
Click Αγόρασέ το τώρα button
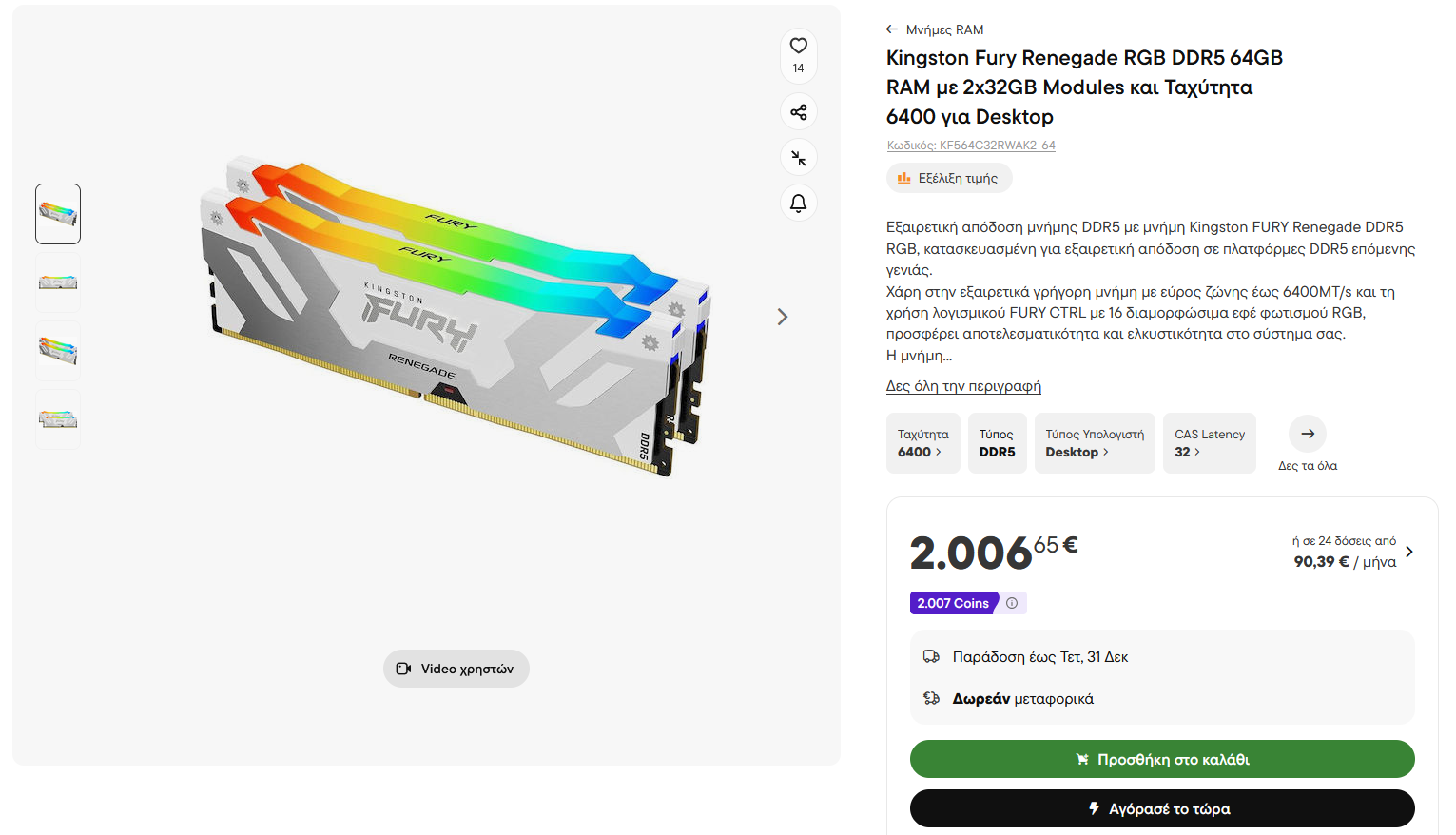pyautogui.click(x=1162, y=808)
